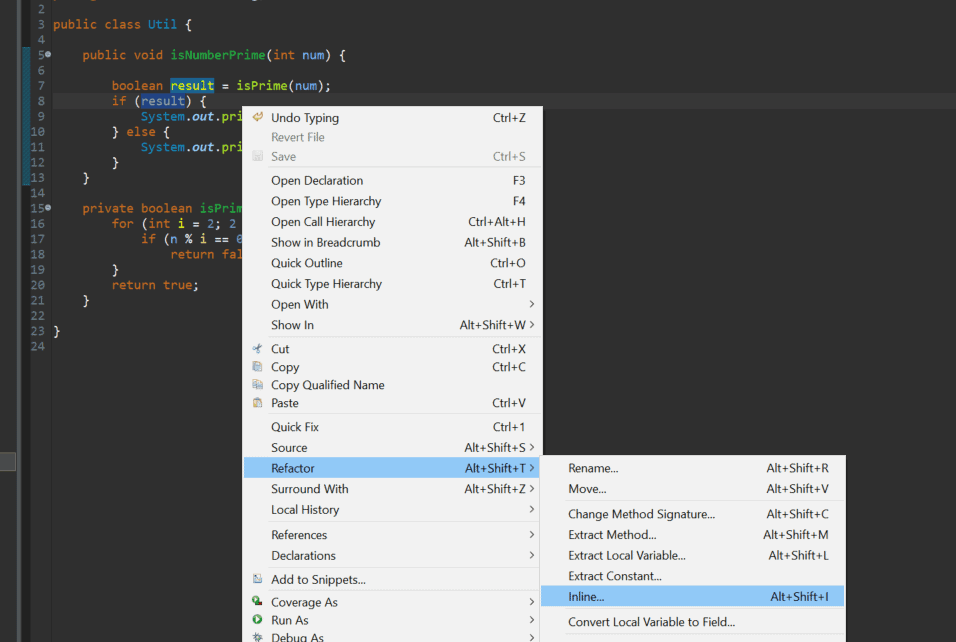Click the Copy icon in context menu
Screen dimensions: 956x642
257,366
